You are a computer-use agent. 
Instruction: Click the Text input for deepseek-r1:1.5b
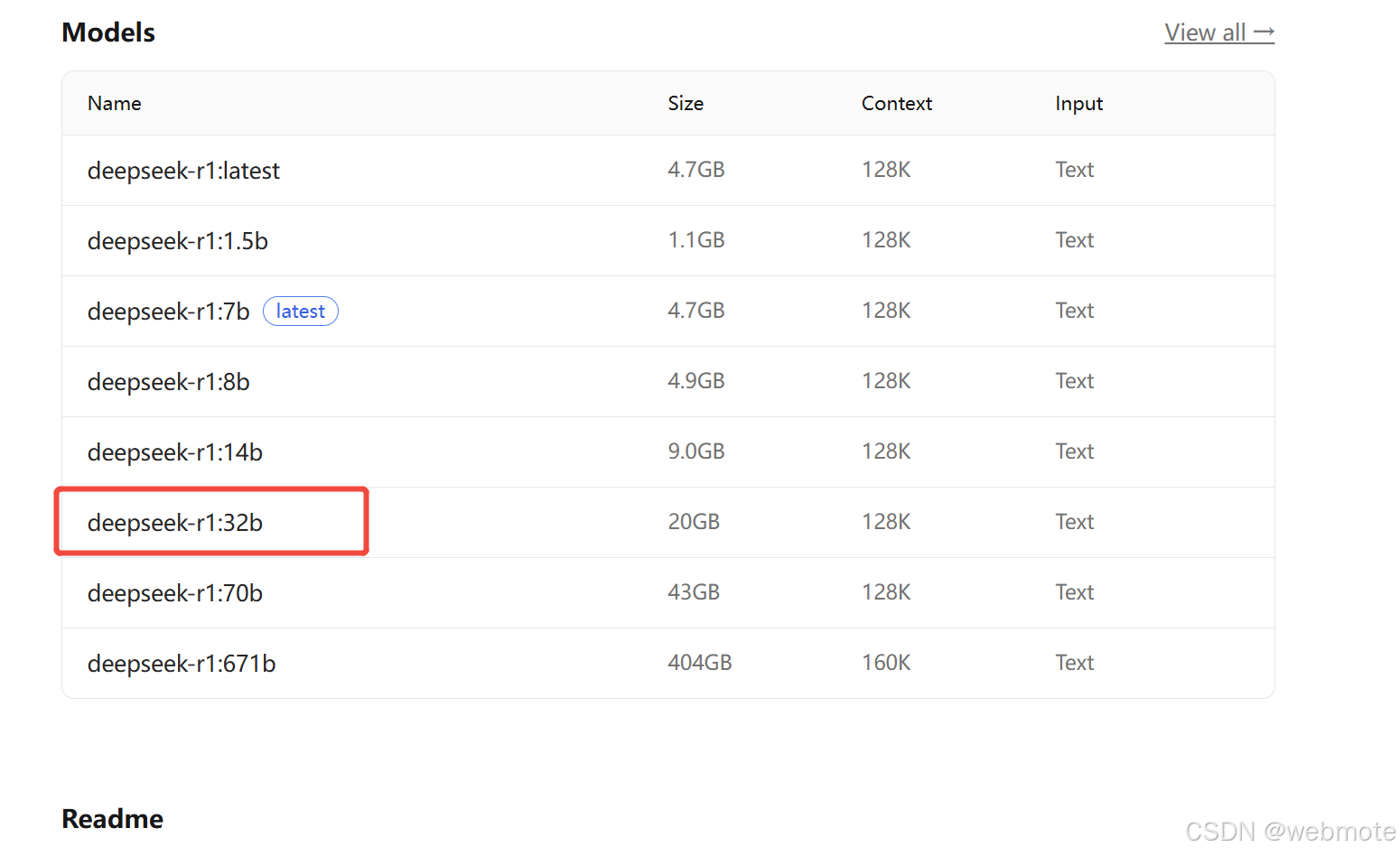coord(1075,240)
